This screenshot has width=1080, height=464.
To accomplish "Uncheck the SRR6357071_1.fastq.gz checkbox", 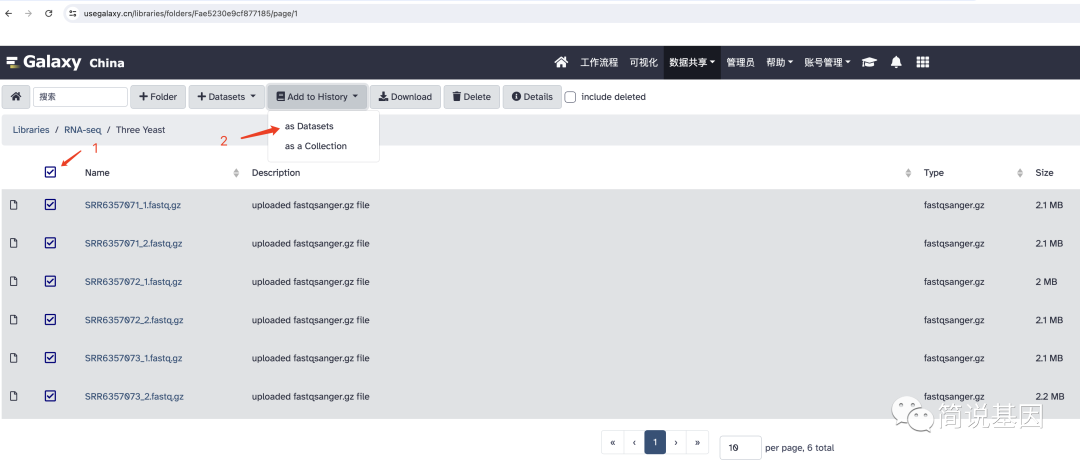I will click(x=50, y=204).
